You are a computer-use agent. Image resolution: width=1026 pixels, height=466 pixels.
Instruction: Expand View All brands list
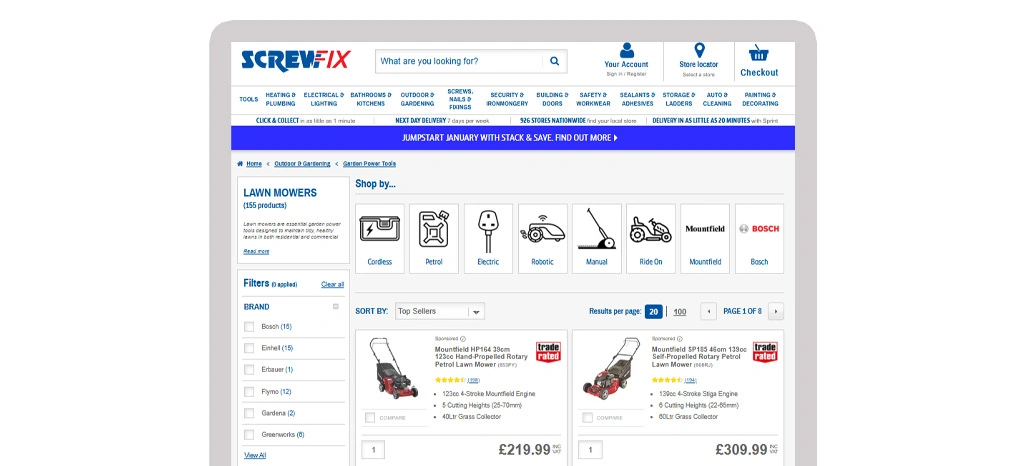(255, 455)
